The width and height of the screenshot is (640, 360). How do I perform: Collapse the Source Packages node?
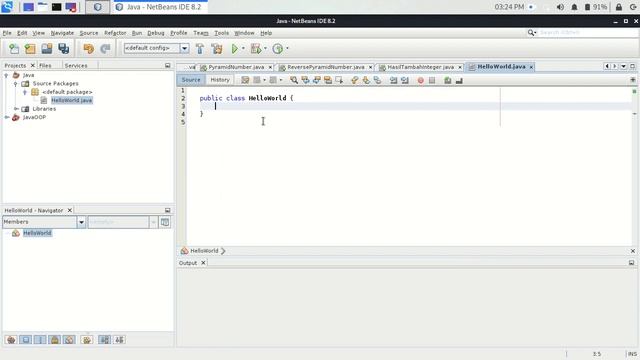click(16, 84)
